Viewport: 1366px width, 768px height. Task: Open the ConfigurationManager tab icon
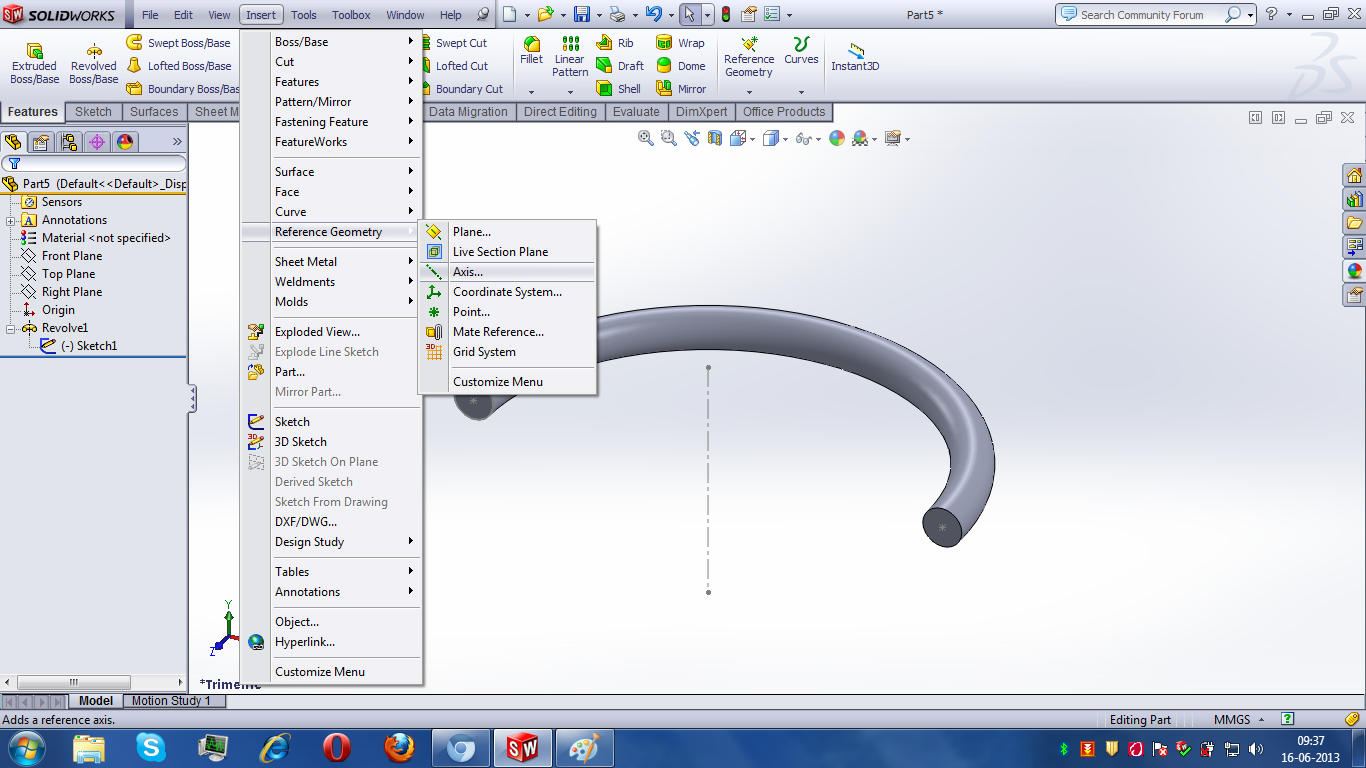[x=69, y=142]
